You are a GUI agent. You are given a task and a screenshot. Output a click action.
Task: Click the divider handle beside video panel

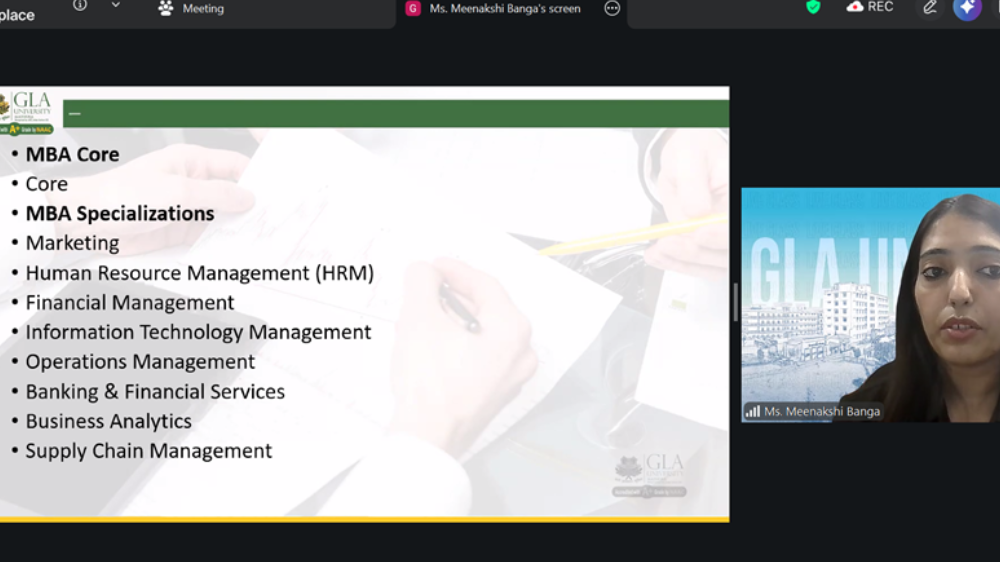tap(735, 302)
